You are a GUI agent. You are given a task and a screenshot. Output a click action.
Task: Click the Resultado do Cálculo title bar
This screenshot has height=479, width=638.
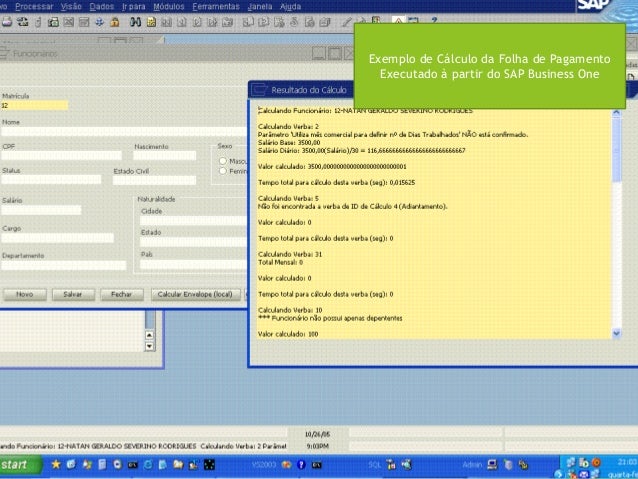[302, 90]
